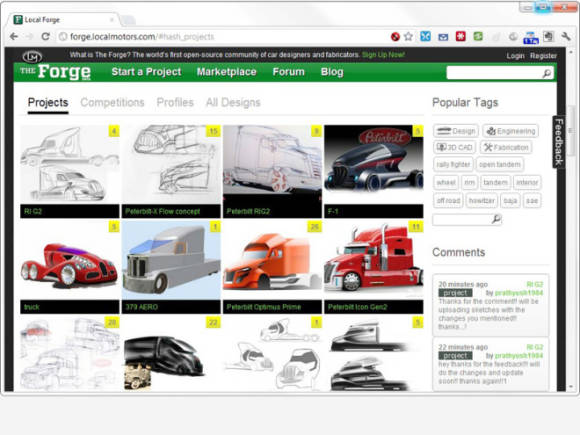
Task: Click the author name in 22 minutes ago comment
Action: (519, 356)
